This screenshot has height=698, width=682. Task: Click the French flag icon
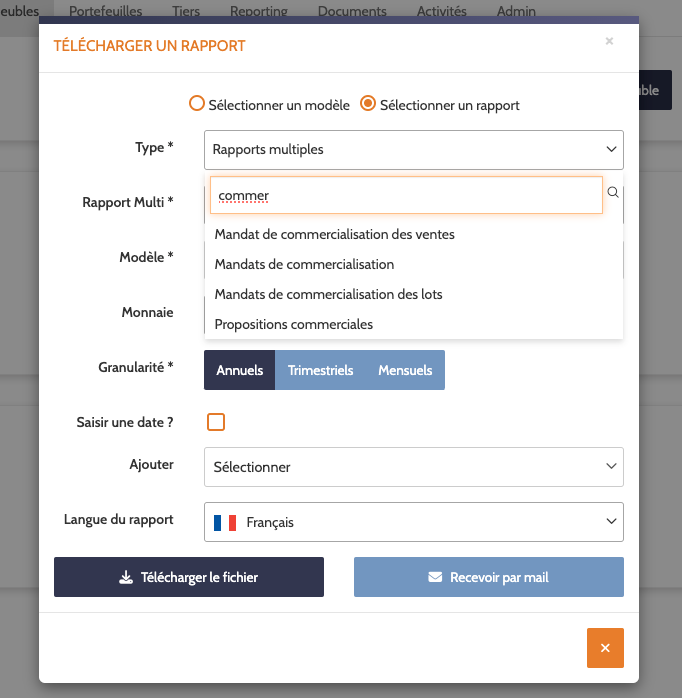click(x=225, y=522)
